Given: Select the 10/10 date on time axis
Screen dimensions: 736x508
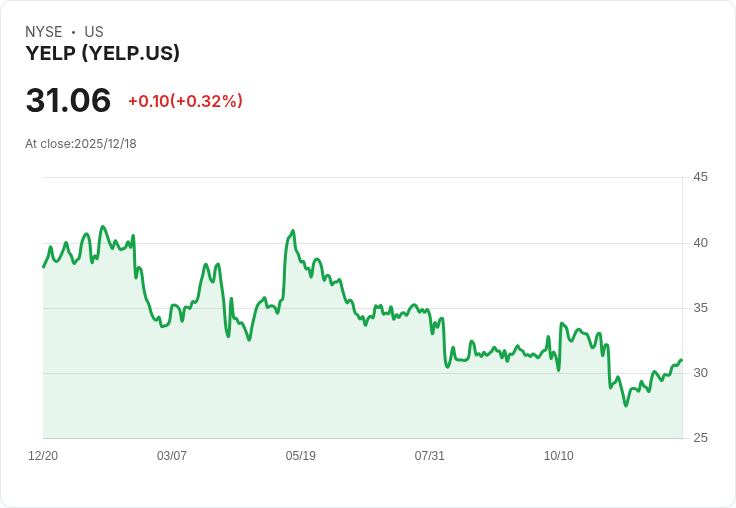Looking at the screenshot, I should [559, 456].
